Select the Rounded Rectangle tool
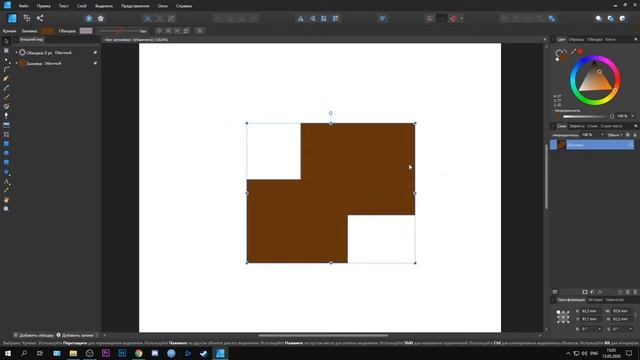The height and width of the screenshot is (360, 640). pos(6,162)
